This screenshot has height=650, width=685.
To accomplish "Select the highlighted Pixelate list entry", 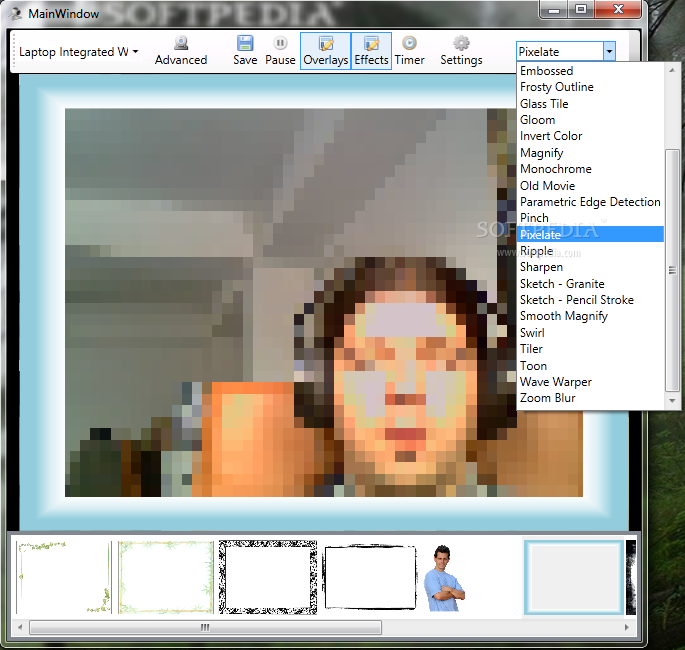I will [x=590, y=234].
